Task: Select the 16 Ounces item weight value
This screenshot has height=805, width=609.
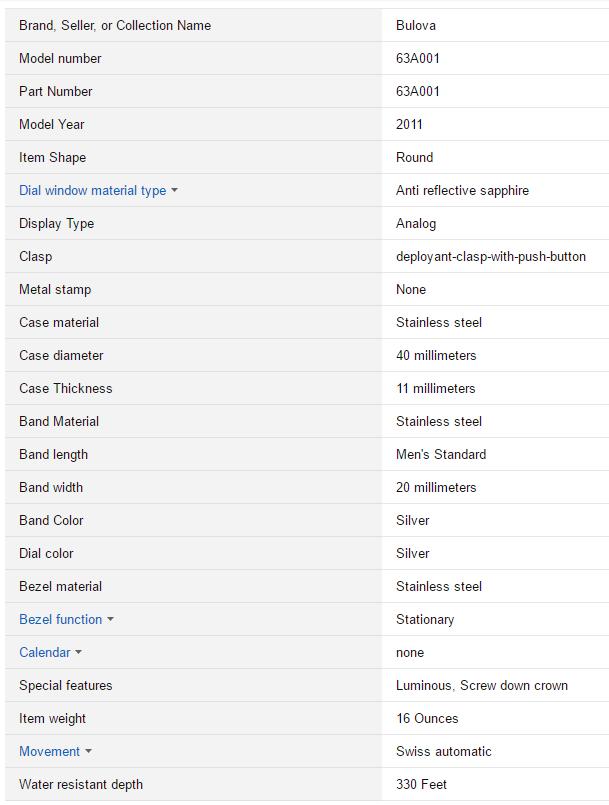Action: (x=427, y=718)
